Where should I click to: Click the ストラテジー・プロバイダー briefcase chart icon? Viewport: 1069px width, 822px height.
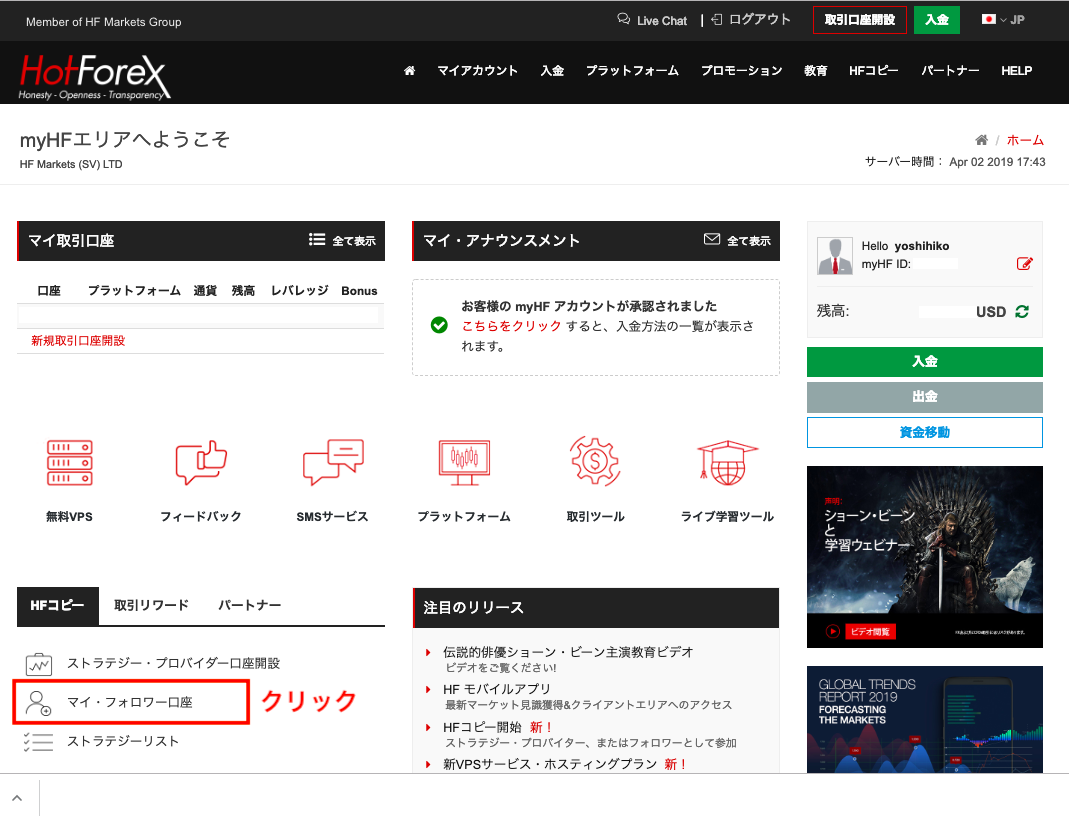39,663
